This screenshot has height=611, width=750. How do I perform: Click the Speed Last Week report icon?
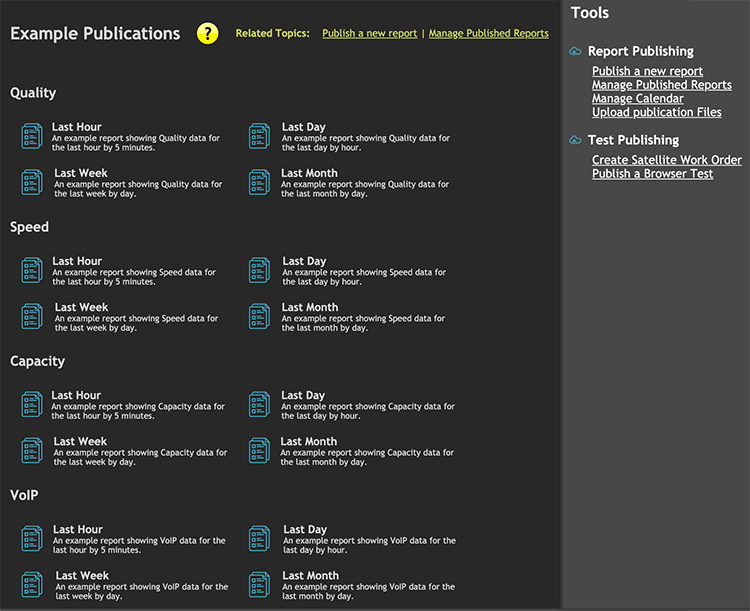click(x=32, y=316)
